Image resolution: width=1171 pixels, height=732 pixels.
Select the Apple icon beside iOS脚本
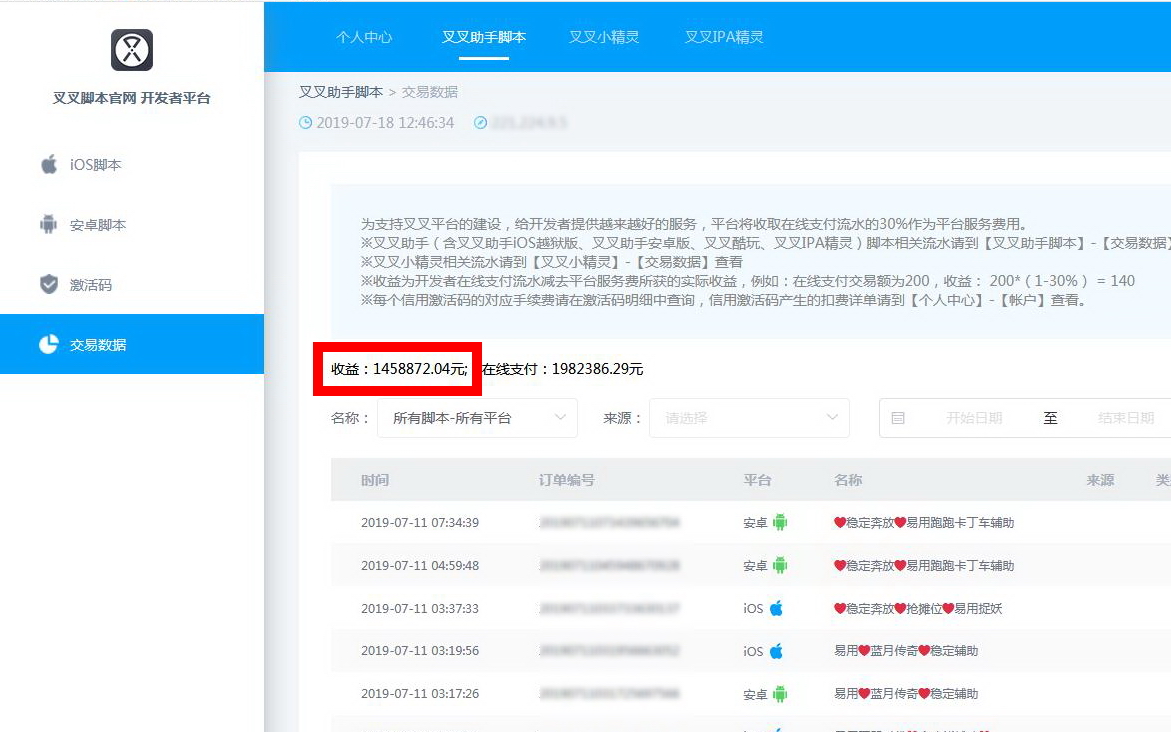coord(49,165)
